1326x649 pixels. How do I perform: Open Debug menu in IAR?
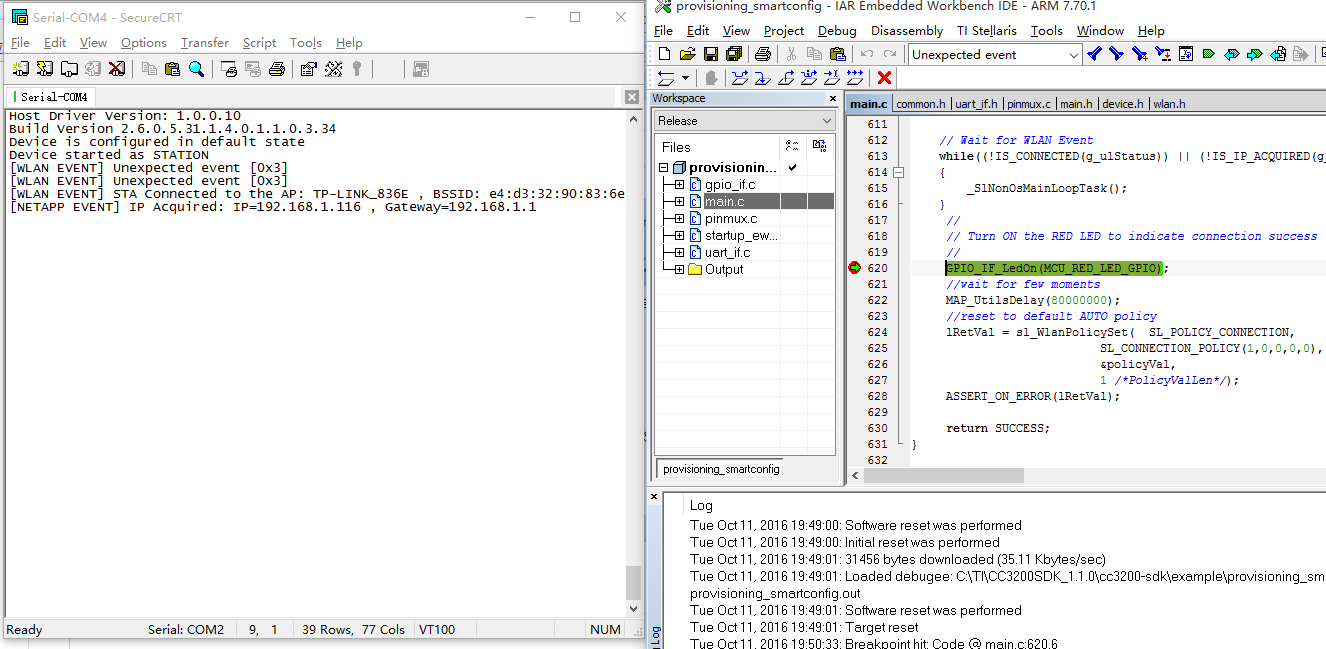point(837,31)
